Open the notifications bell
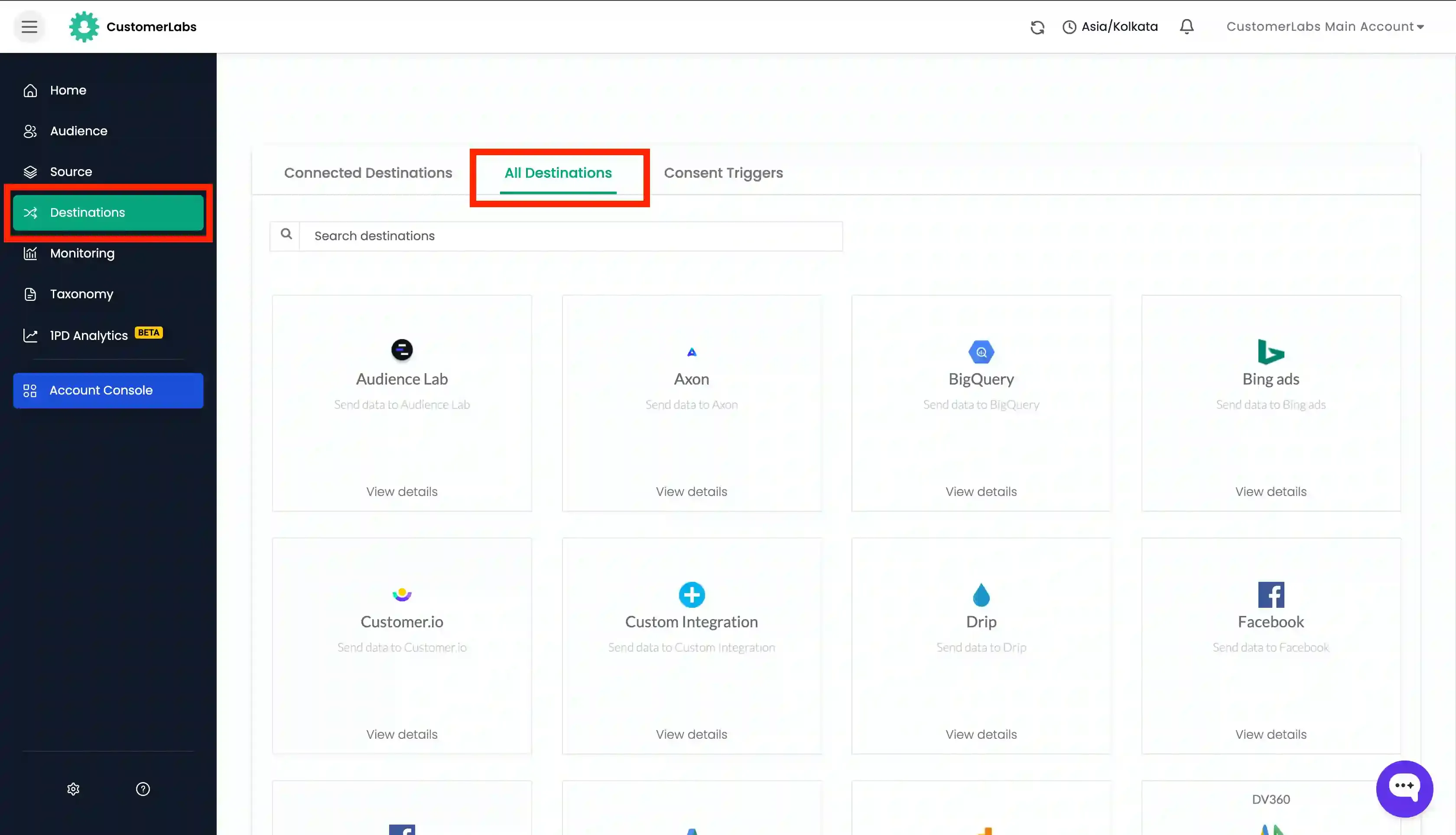The width and height of the screenshot is (1456, 835). click(x=1186, y=26)
